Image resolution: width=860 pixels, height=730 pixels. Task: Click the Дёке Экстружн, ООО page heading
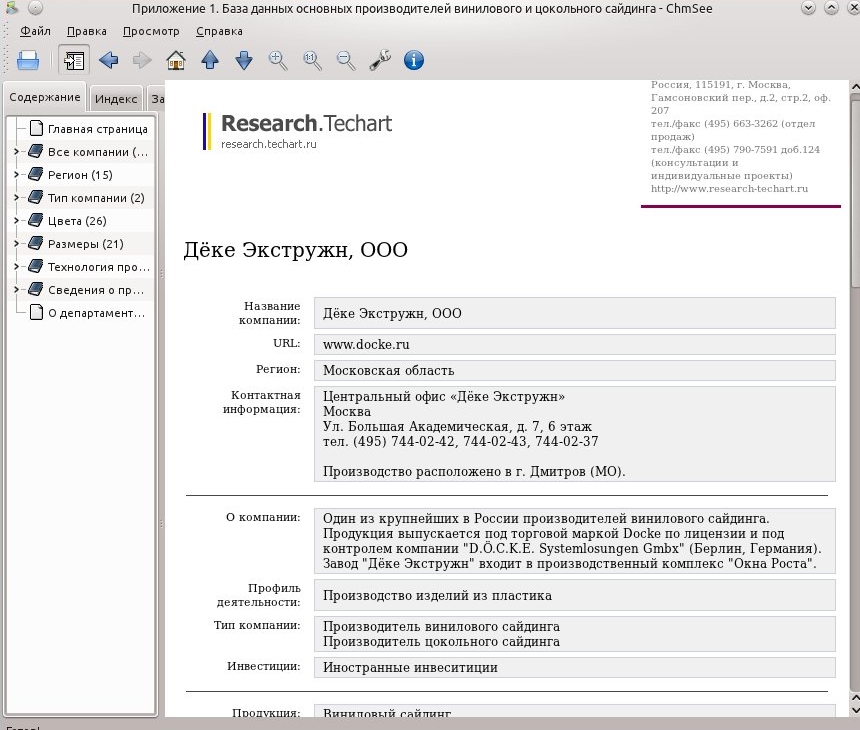tap(296, 250)
